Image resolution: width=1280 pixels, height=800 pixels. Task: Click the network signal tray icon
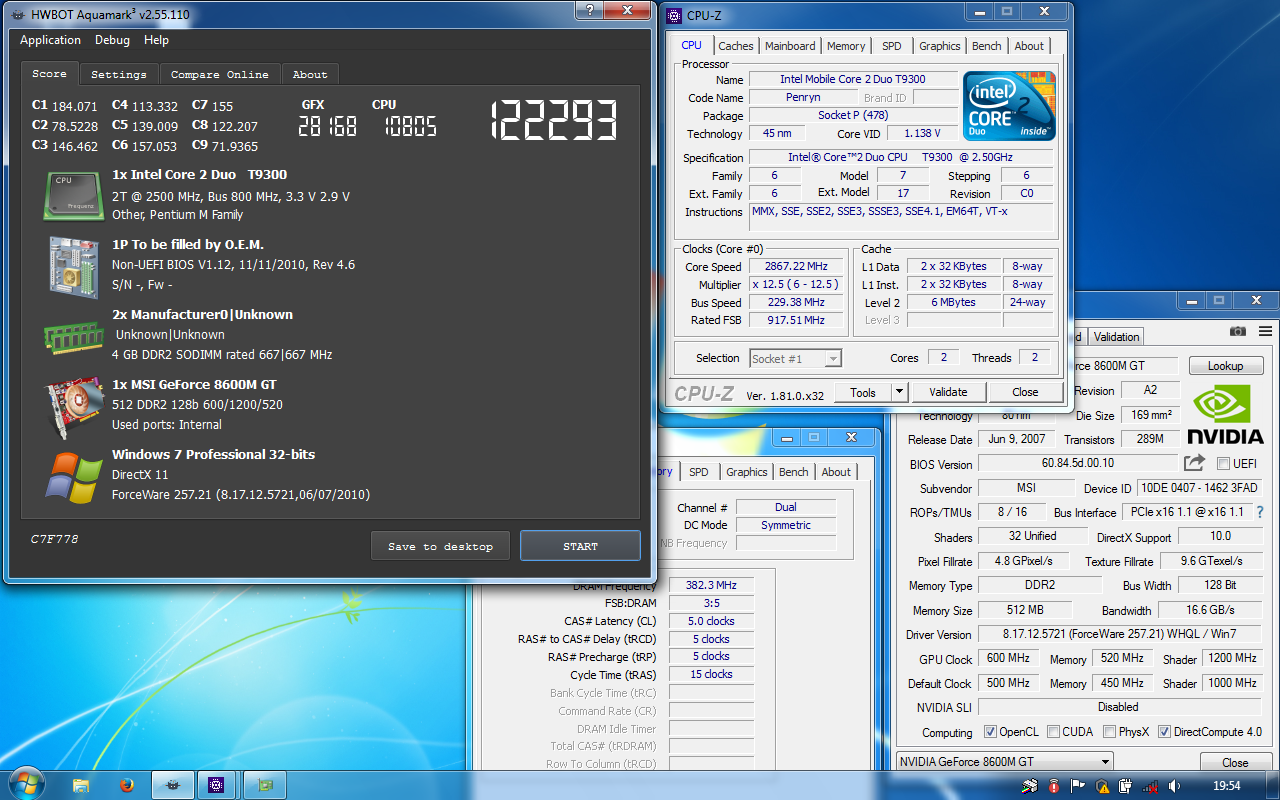(x=1152, y=787)
